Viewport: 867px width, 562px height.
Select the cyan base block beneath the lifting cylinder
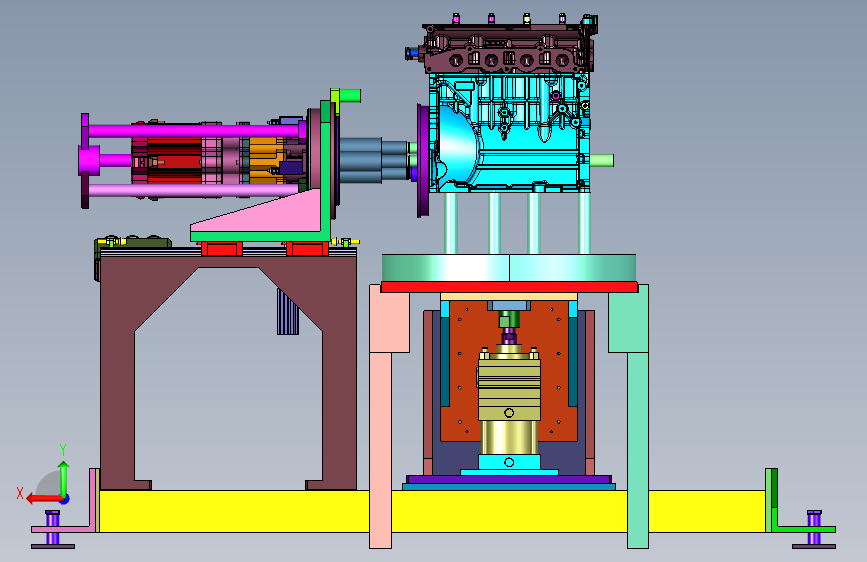pyautogui.click(x=509, y=464)
